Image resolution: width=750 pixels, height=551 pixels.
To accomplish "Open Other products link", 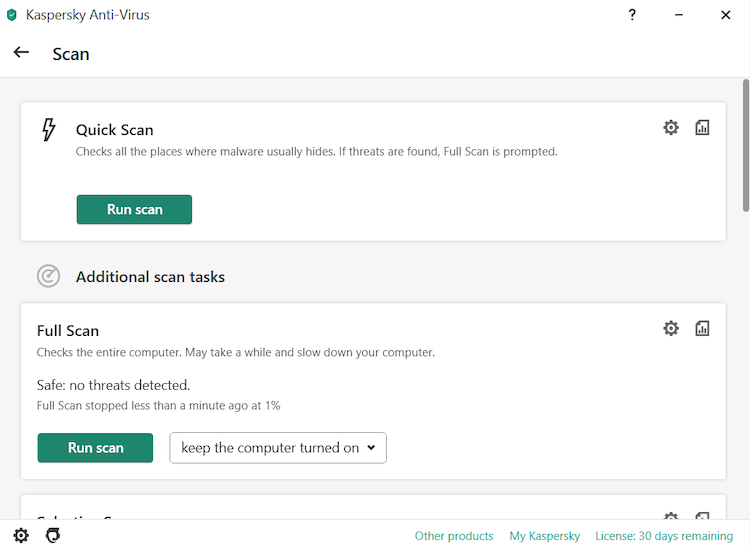I will point(454,536).
